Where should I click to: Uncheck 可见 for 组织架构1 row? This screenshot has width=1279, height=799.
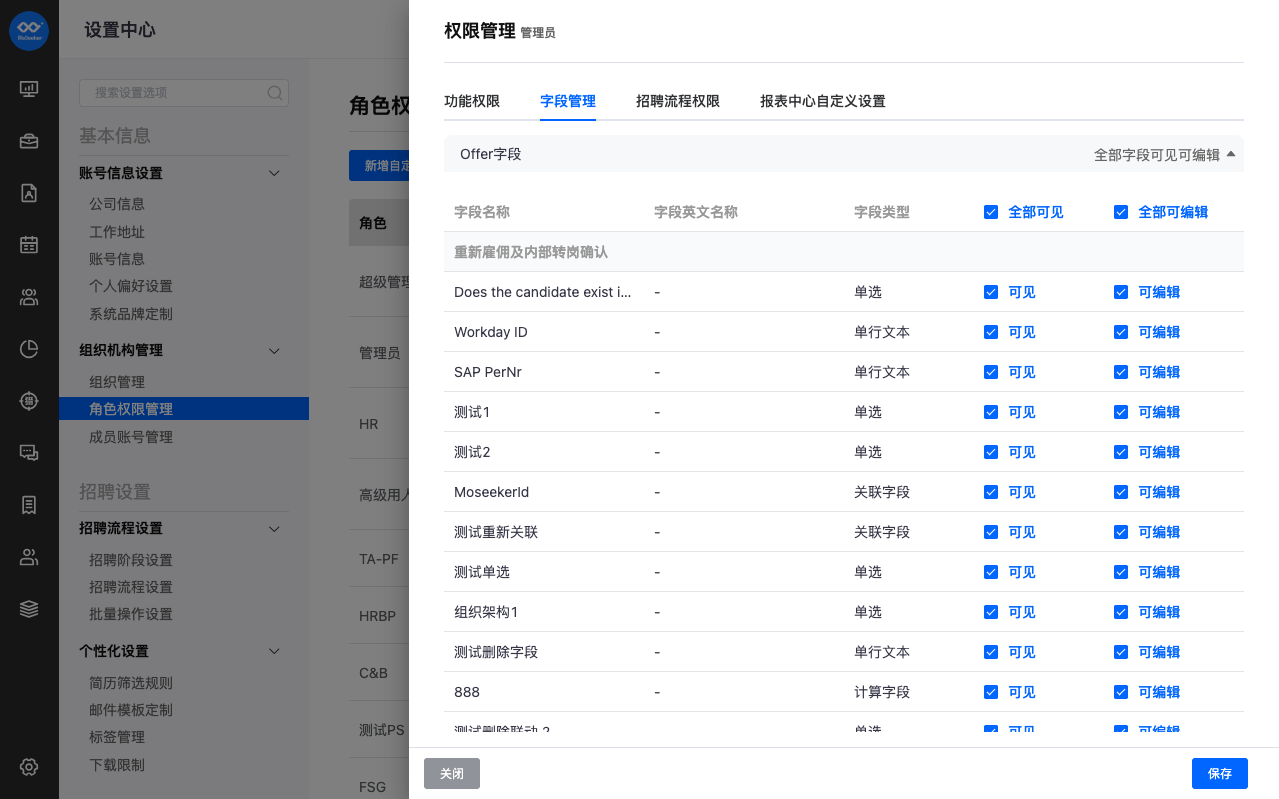(x=991, y=612)
